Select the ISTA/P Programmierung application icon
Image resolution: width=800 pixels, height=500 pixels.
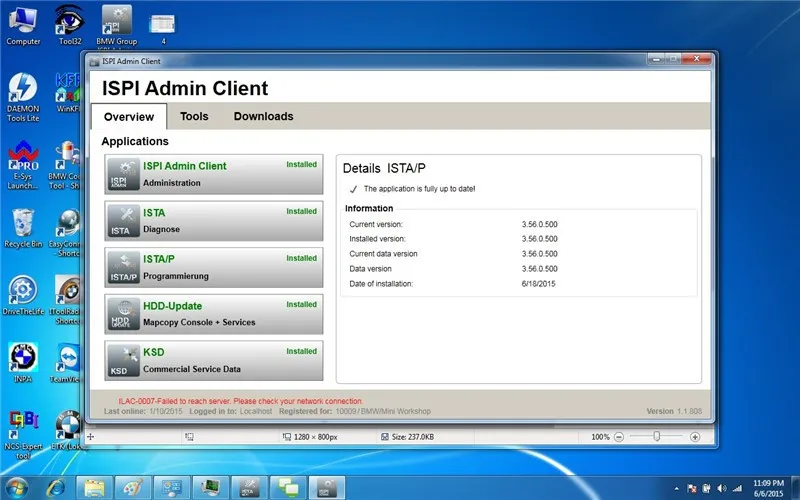point(123,267)
